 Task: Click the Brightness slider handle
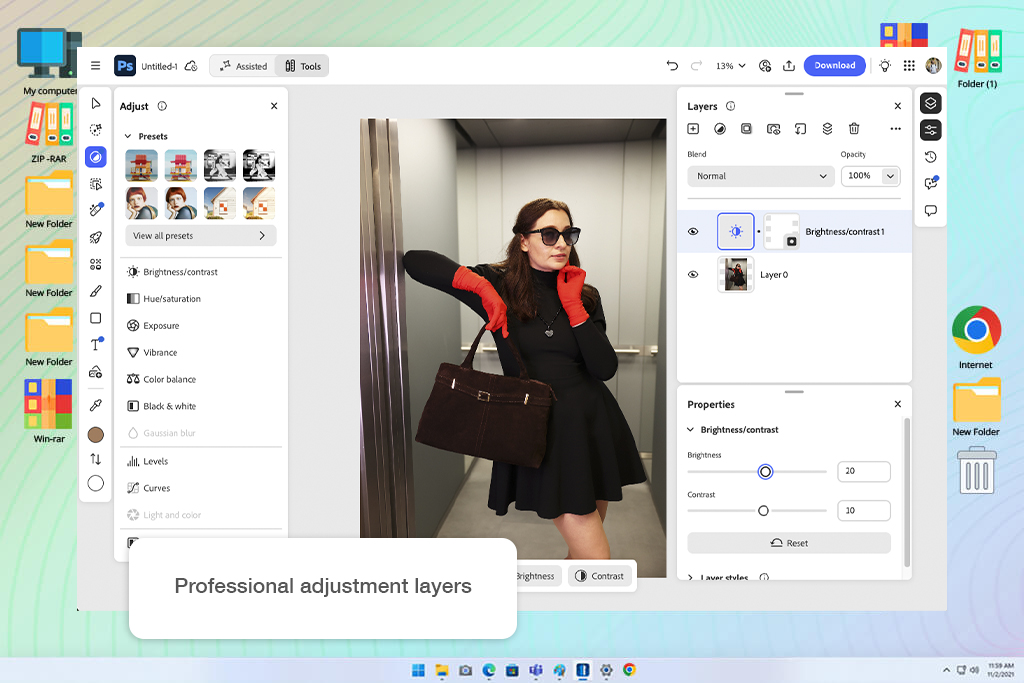765,471
